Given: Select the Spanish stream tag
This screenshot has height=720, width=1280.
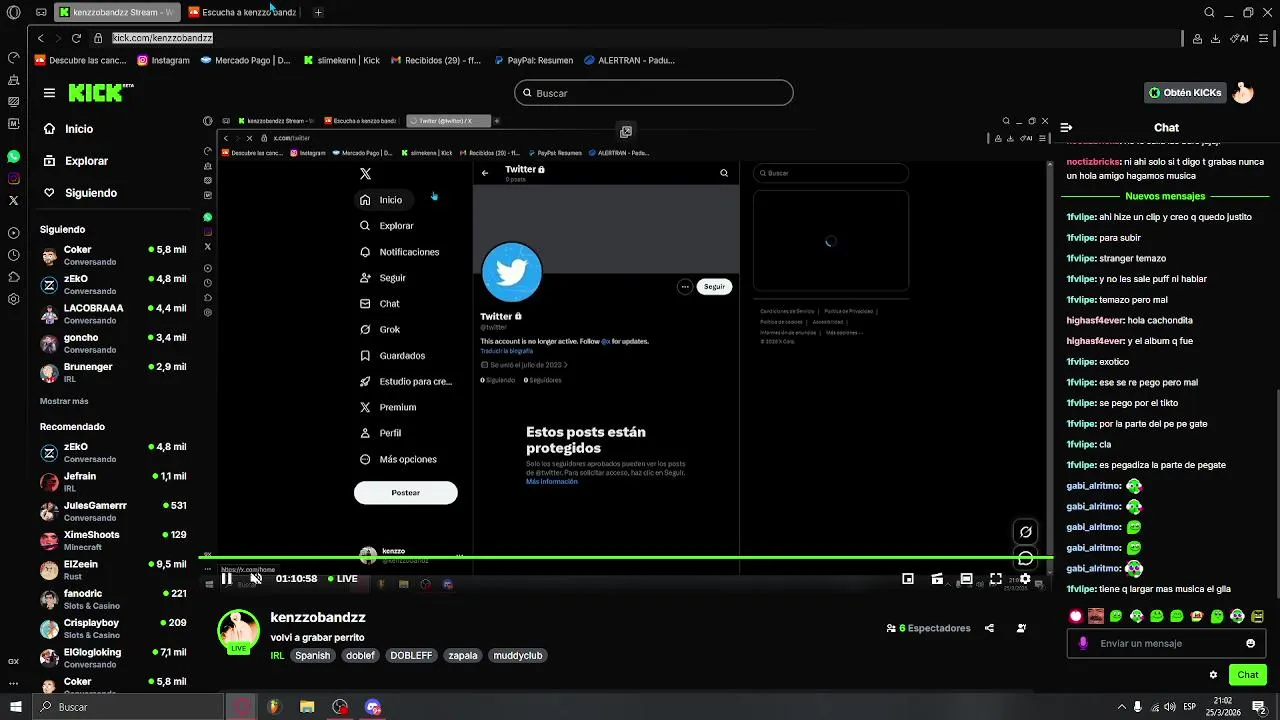Looking at the screenshot, I should click(x=312, y=656).
